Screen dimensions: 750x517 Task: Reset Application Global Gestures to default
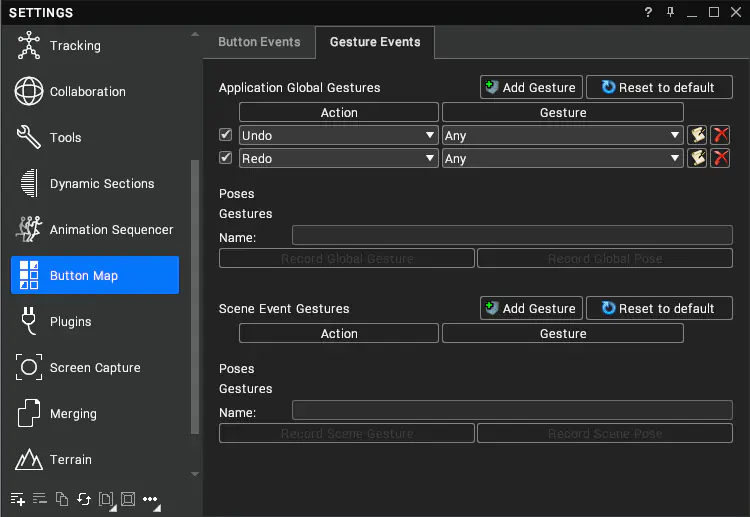659,87
